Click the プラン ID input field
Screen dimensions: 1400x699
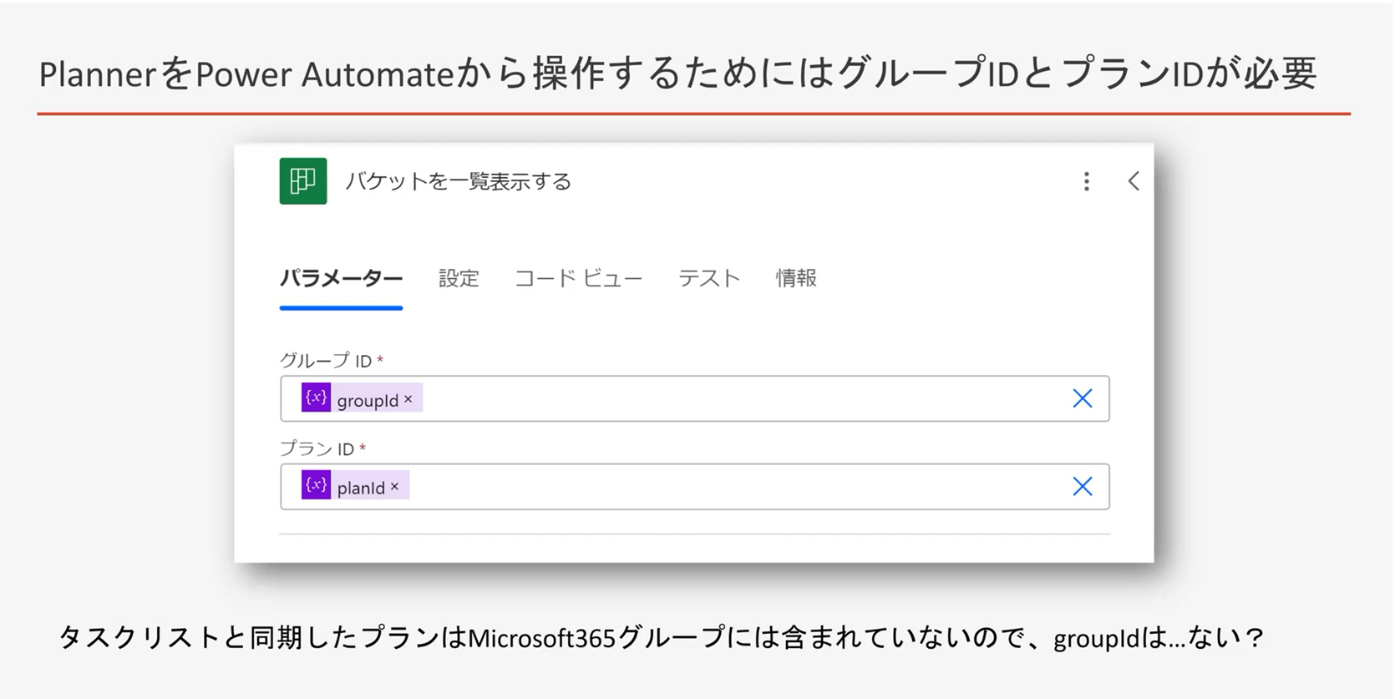(695, 486)
